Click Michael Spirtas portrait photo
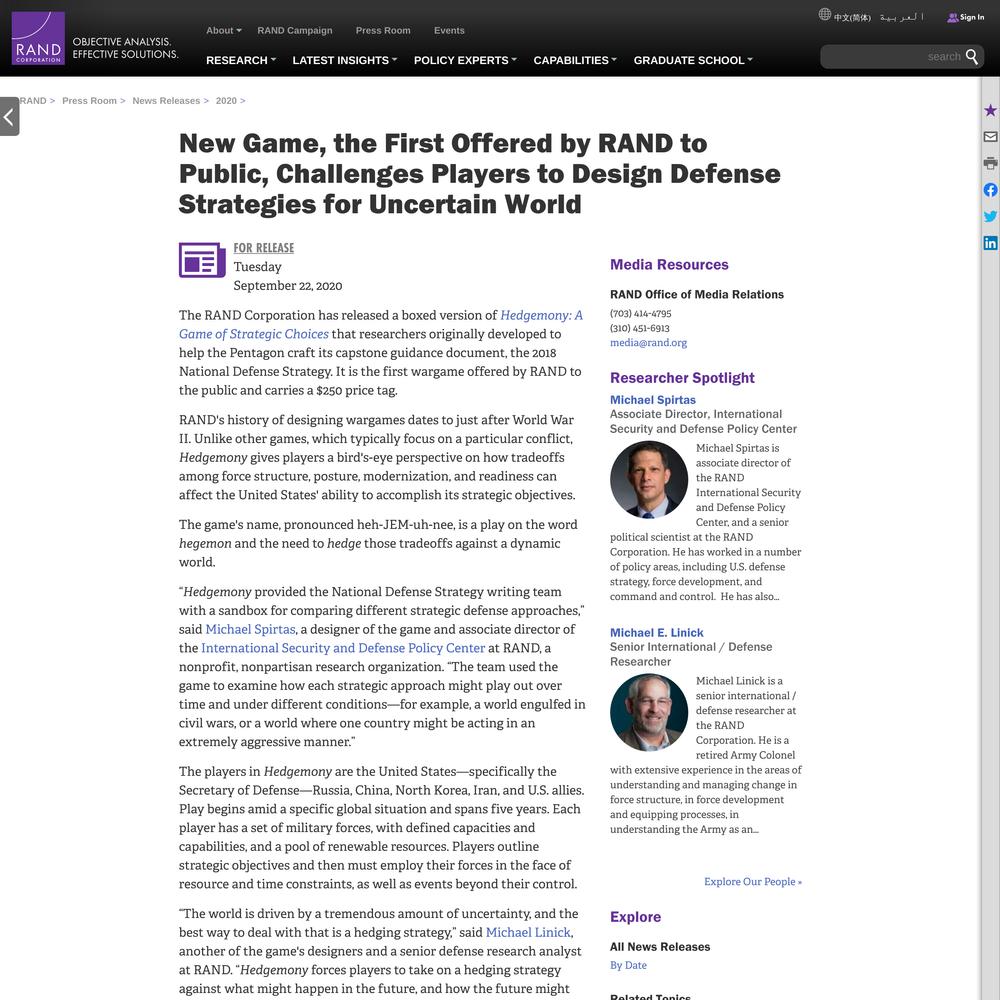Screen dimensions: 1000x1000 [649, 480]
